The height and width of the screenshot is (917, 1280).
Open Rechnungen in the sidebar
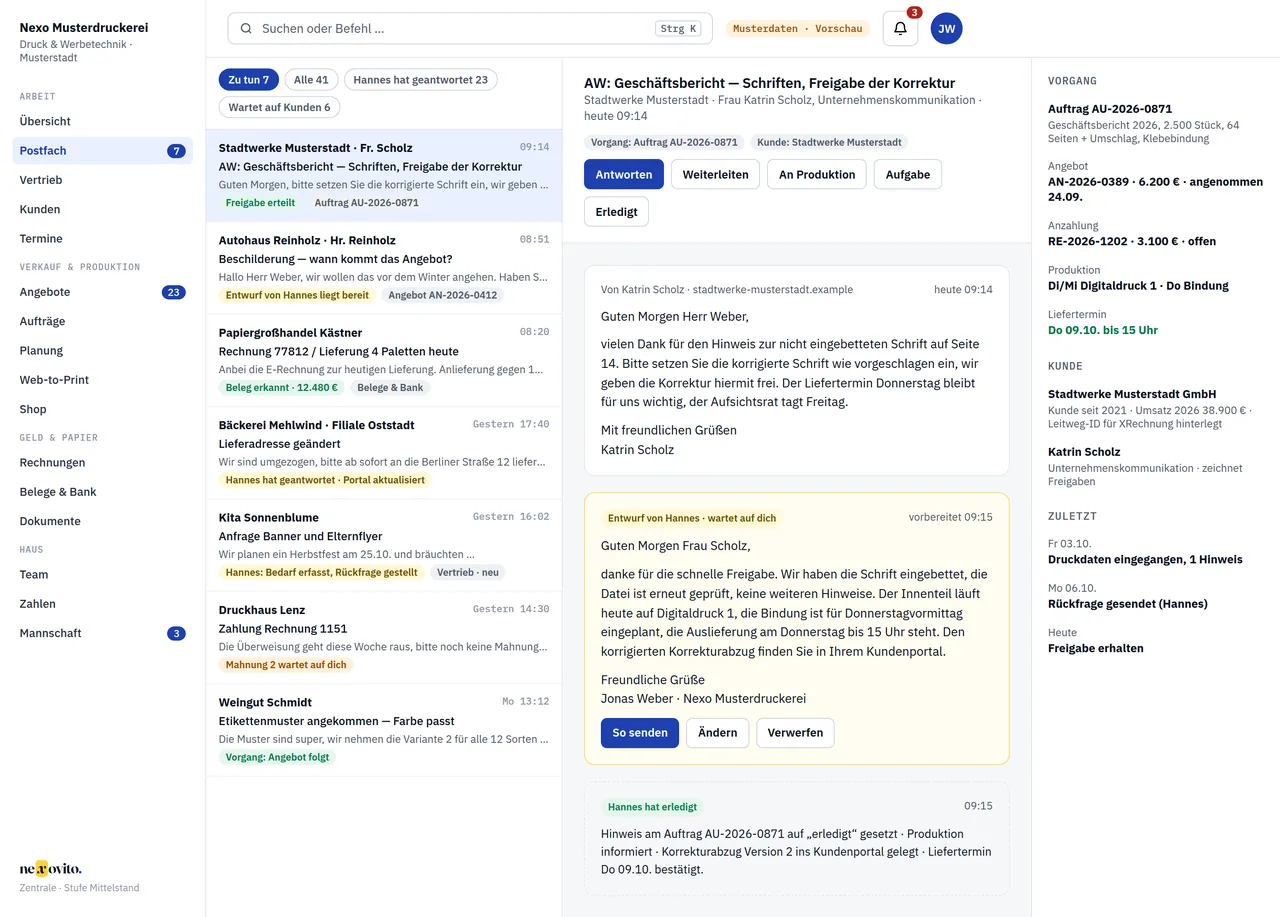pos(102,462)
